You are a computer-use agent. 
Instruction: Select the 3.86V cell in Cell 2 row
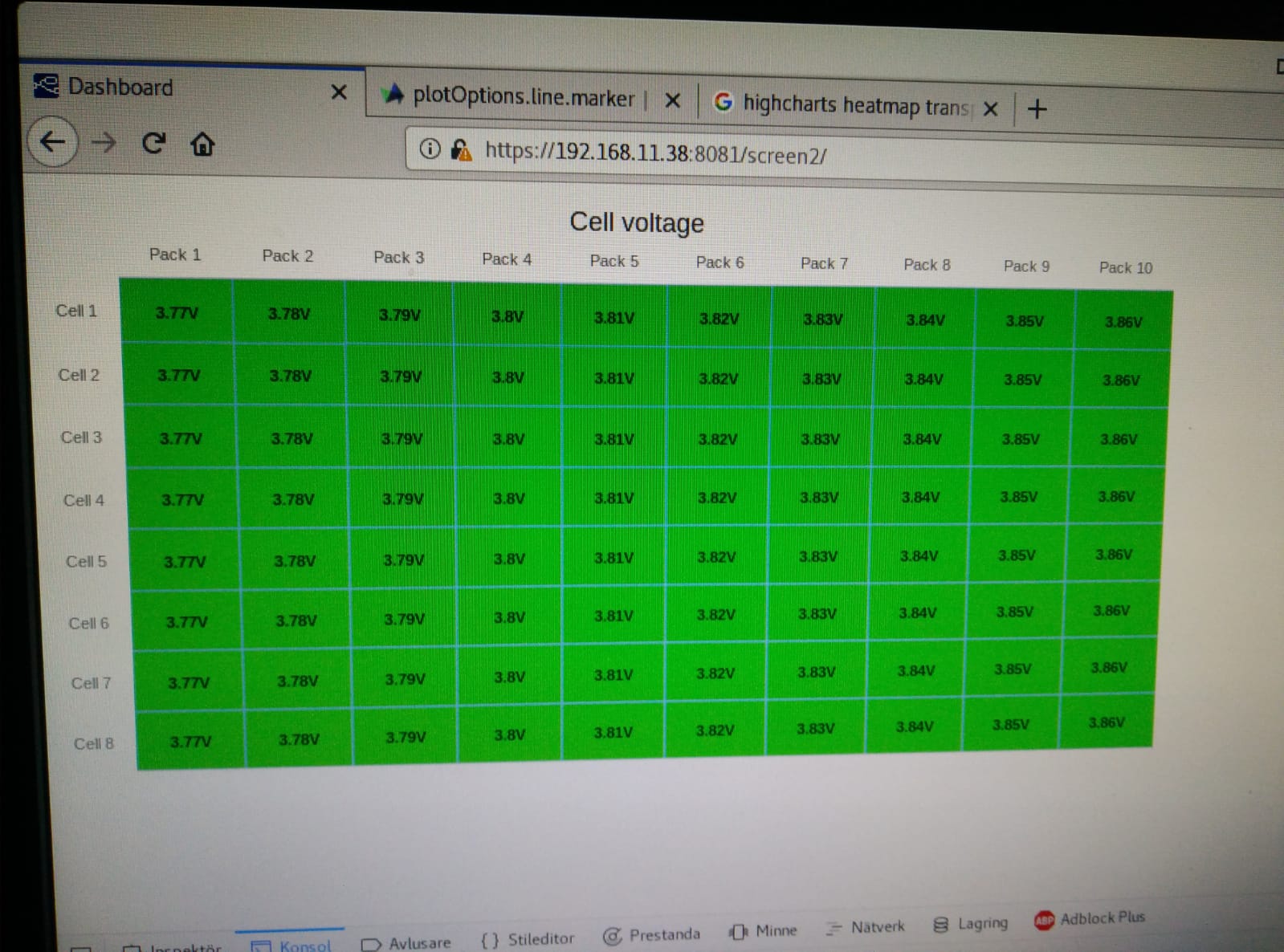click(x=1121, y=380)
